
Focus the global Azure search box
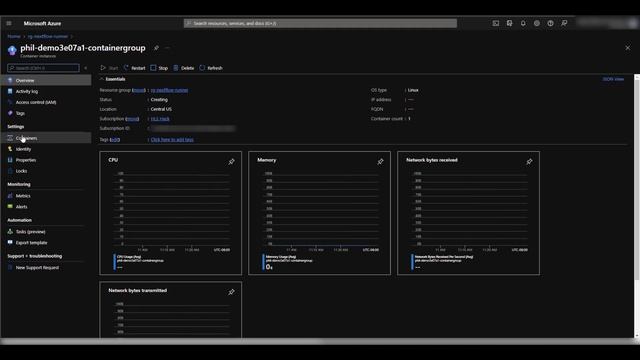coord(320,23)
